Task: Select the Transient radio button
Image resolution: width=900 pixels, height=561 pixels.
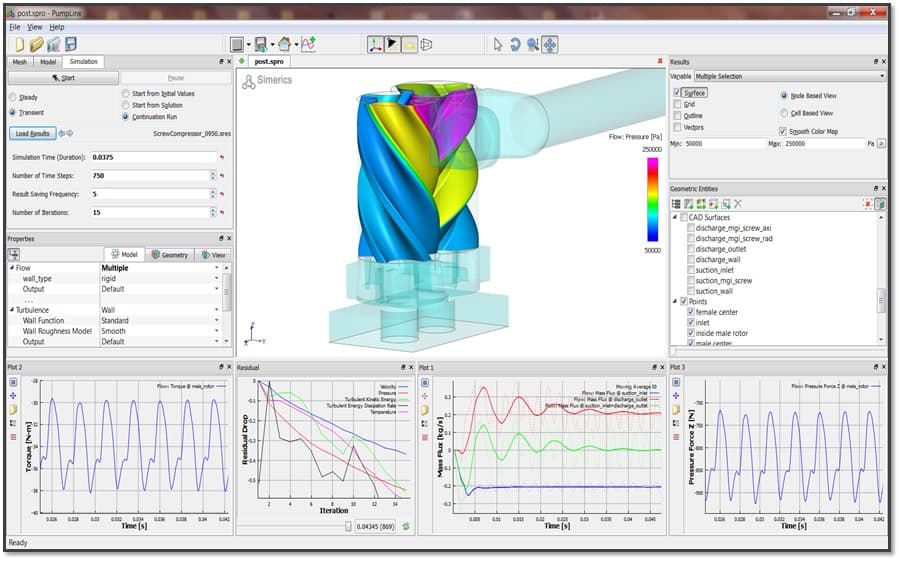Action: pos(13,113)
